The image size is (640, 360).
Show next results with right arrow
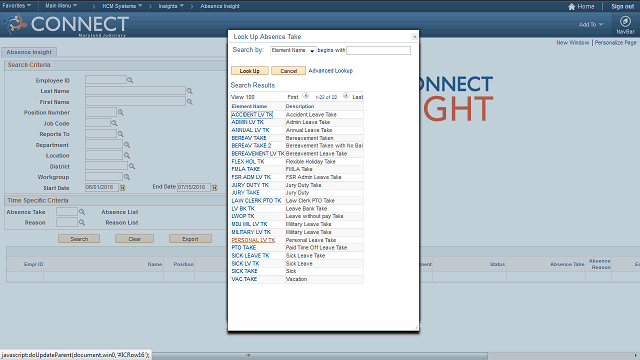[346, 96]
